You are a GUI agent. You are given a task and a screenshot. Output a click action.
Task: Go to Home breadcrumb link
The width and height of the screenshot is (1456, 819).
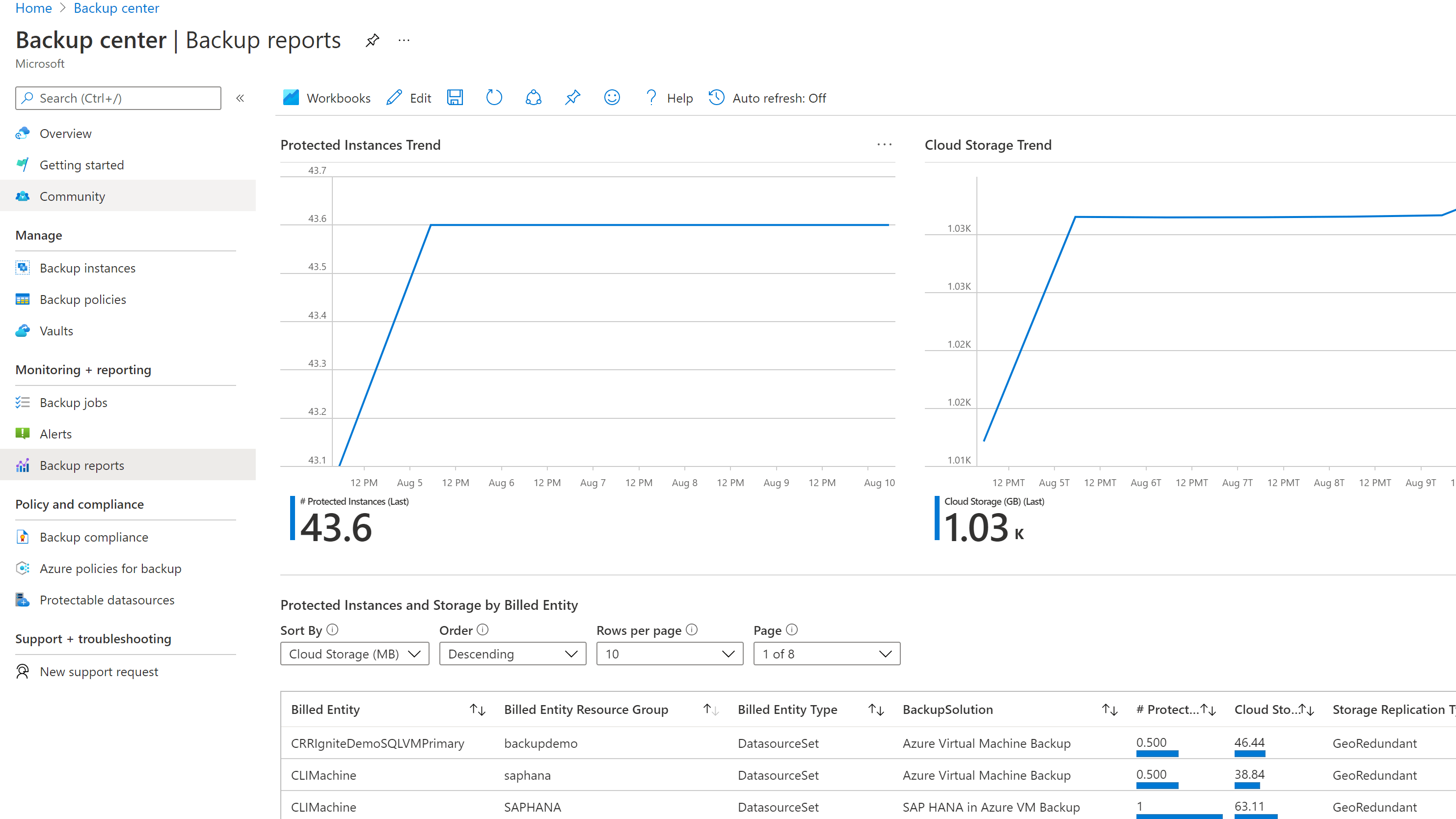(x=33, y=8)
